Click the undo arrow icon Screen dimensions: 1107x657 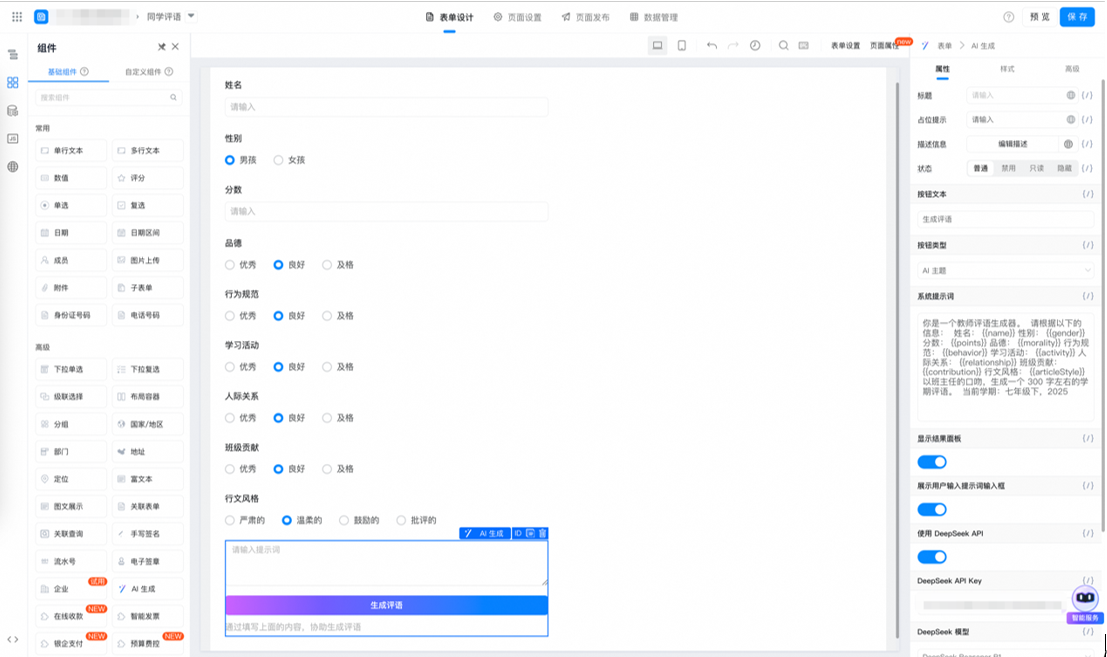(712, 44)
